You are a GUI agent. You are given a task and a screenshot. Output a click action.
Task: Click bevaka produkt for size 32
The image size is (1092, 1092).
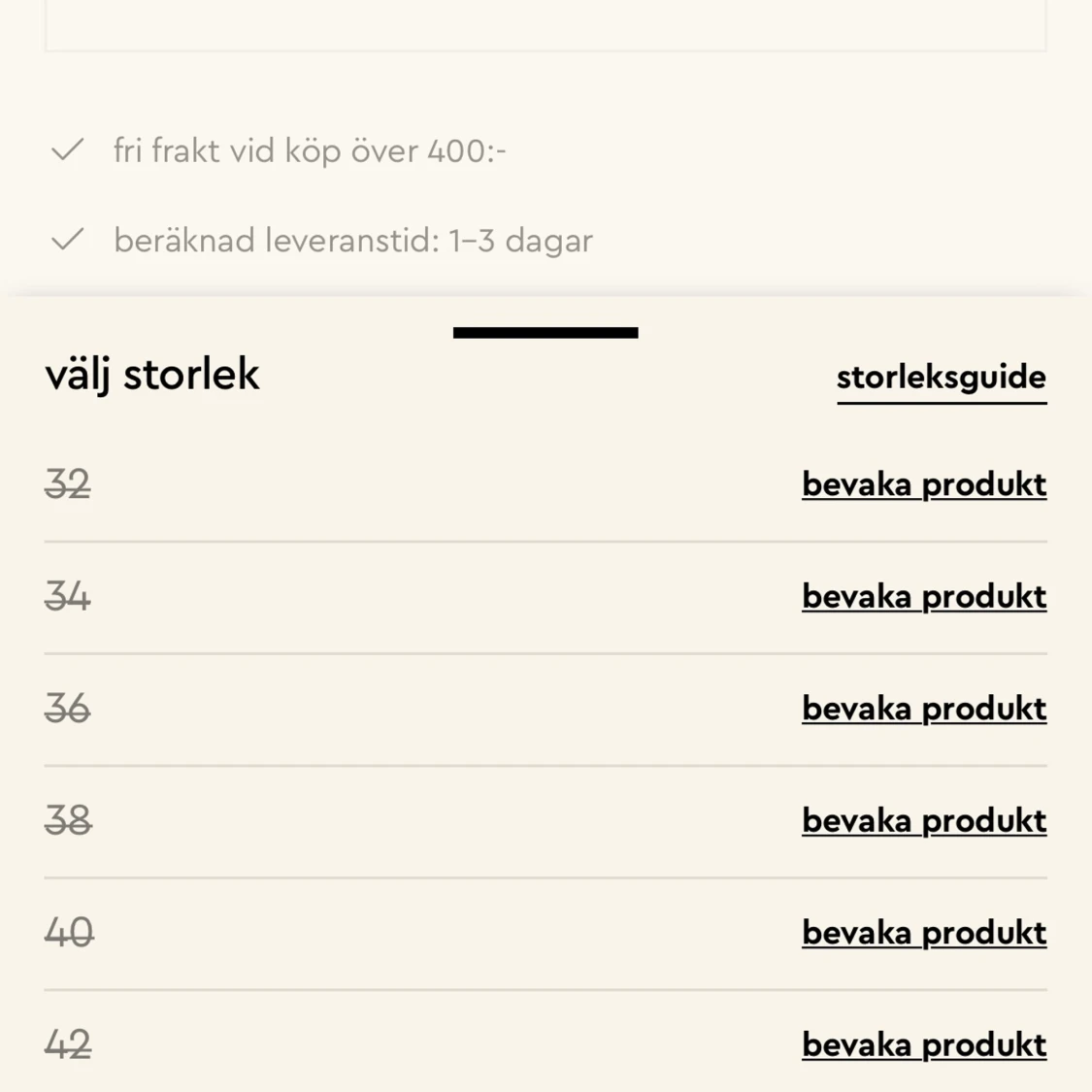tap(923, 483)
